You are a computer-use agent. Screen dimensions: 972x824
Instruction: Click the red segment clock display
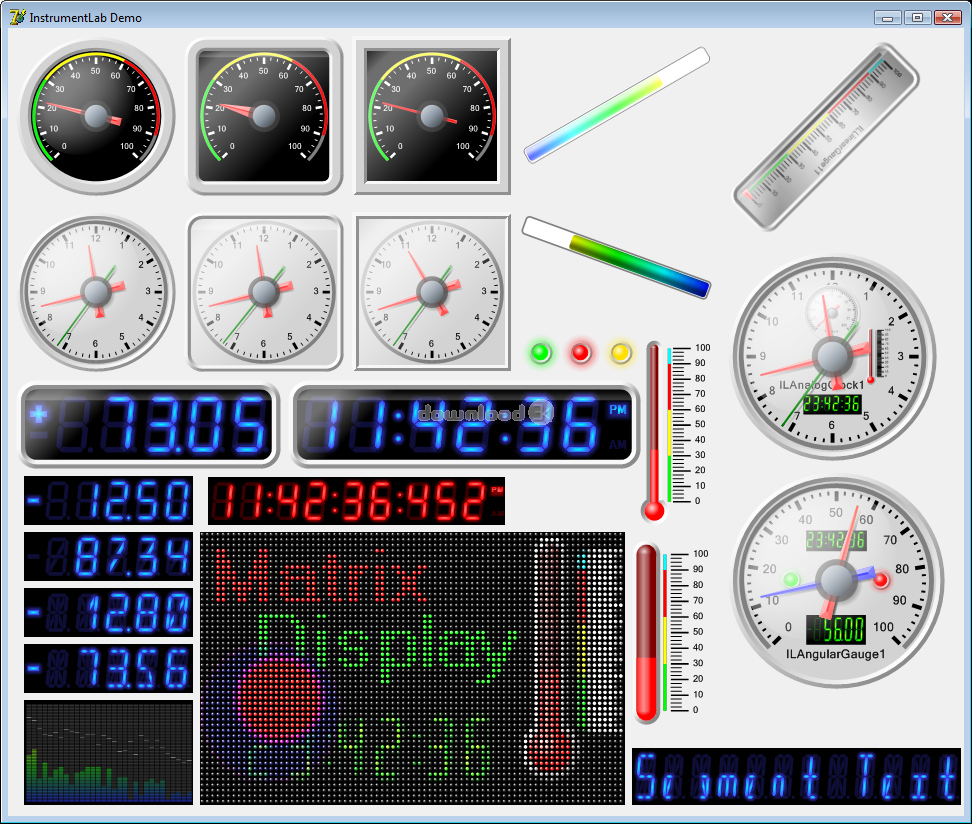coord(358,500)
